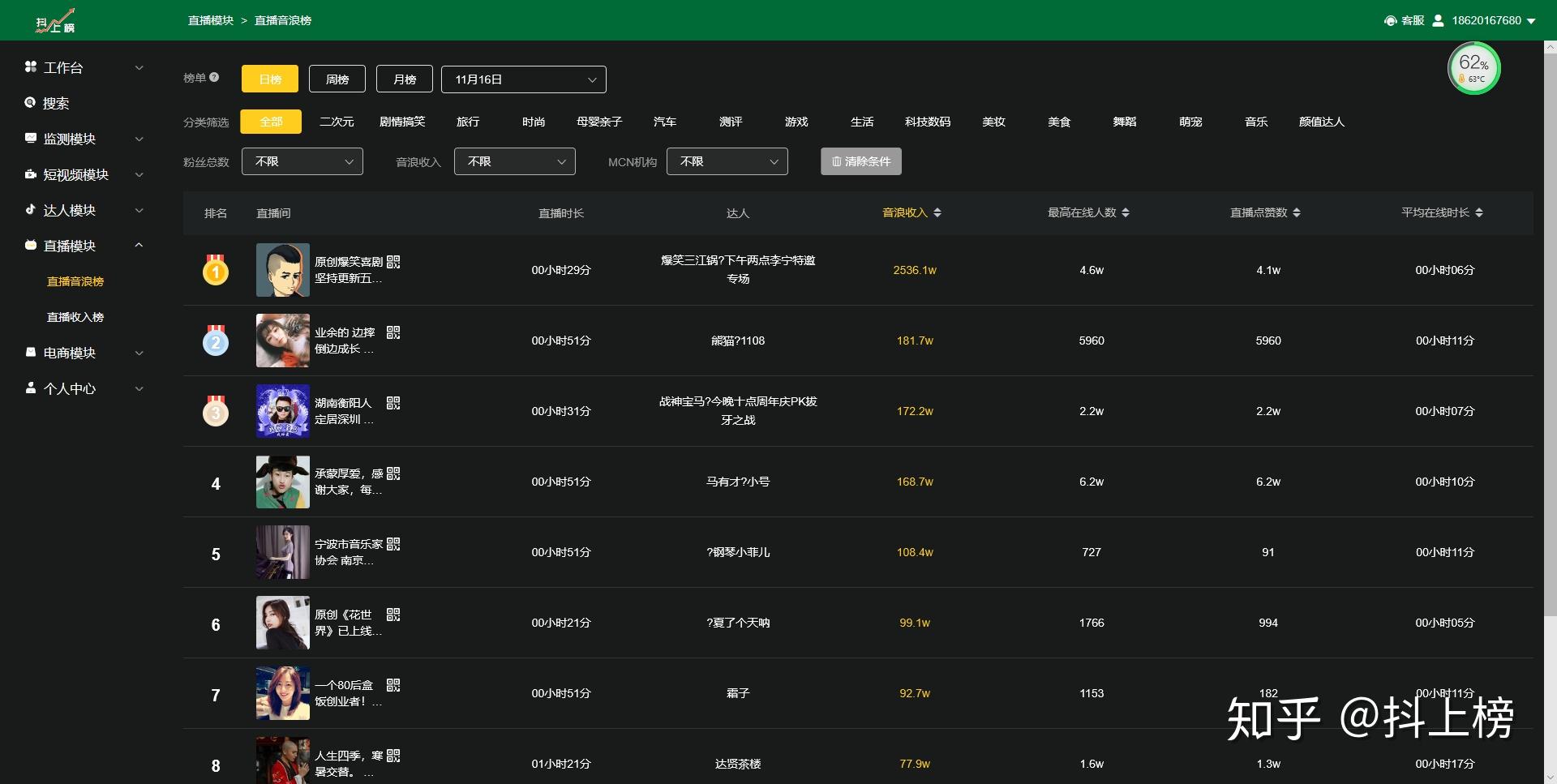
Task: Select 月榜 ranking period
Action: pos(405,79)
